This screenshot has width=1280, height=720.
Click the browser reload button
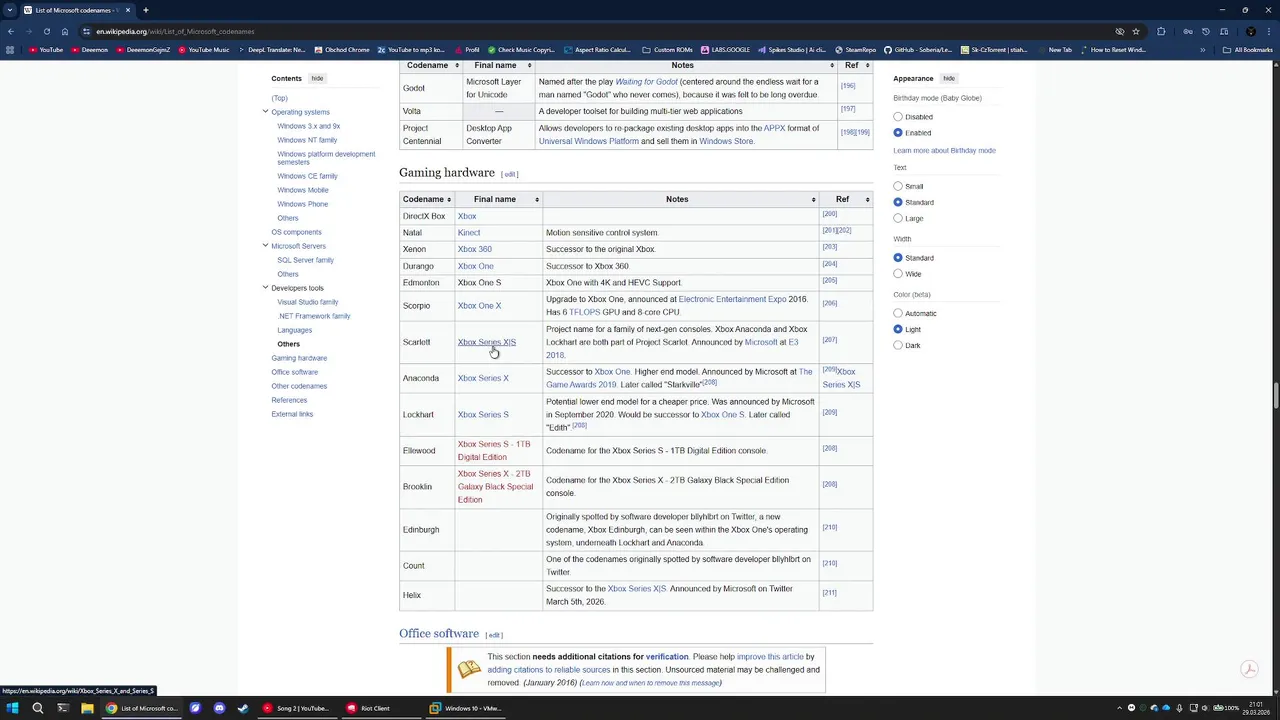point(46,31)
